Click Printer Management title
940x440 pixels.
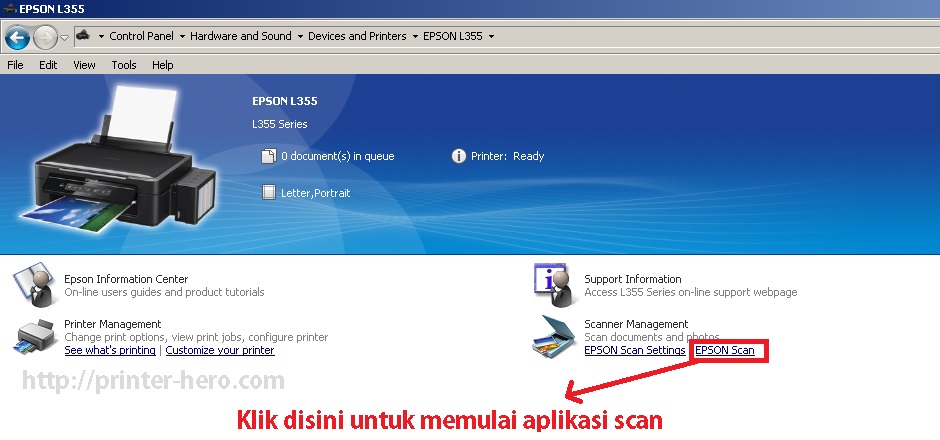pyautogui.click(x=113, y=324)
